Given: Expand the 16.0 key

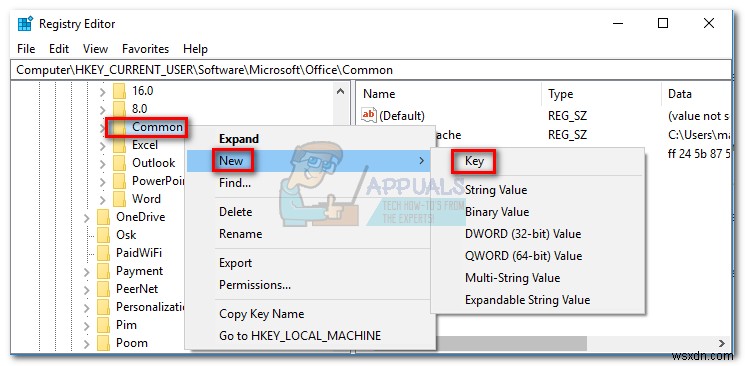Looking at the screenshot, I should coord(103,91).
